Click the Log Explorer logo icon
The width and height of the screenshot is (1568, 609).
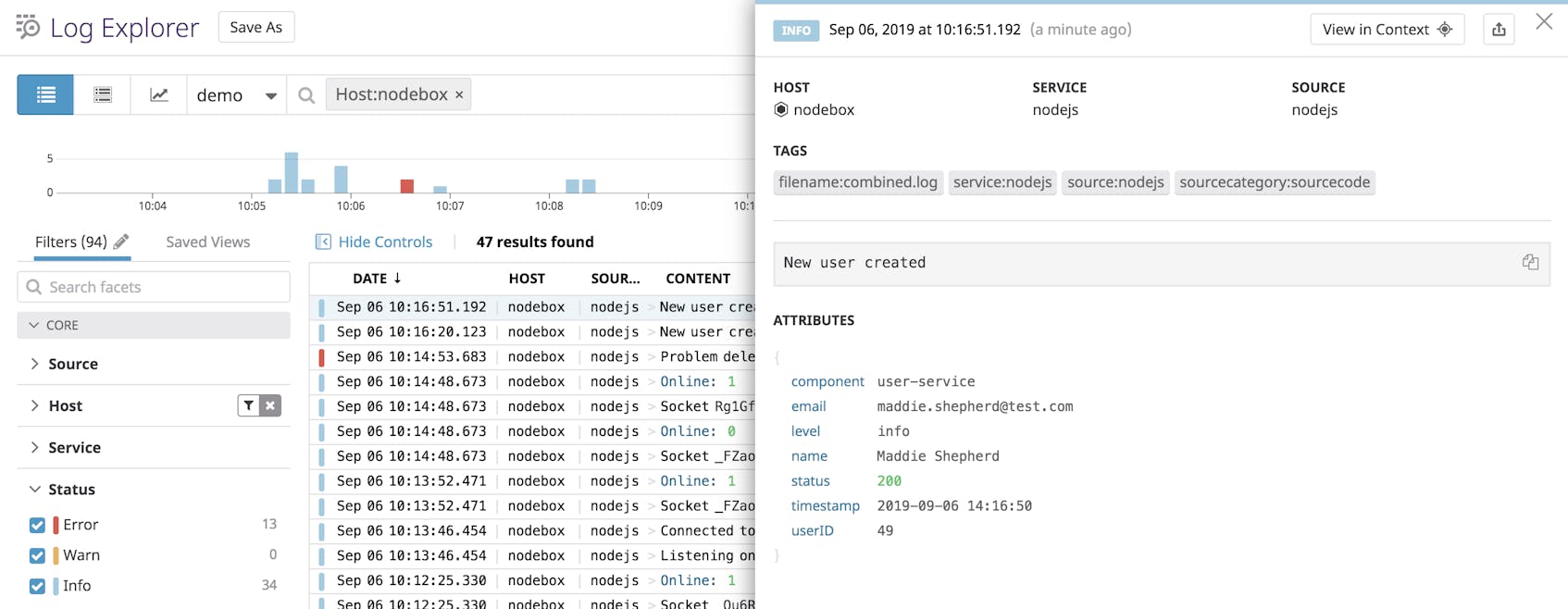(28, 27)
